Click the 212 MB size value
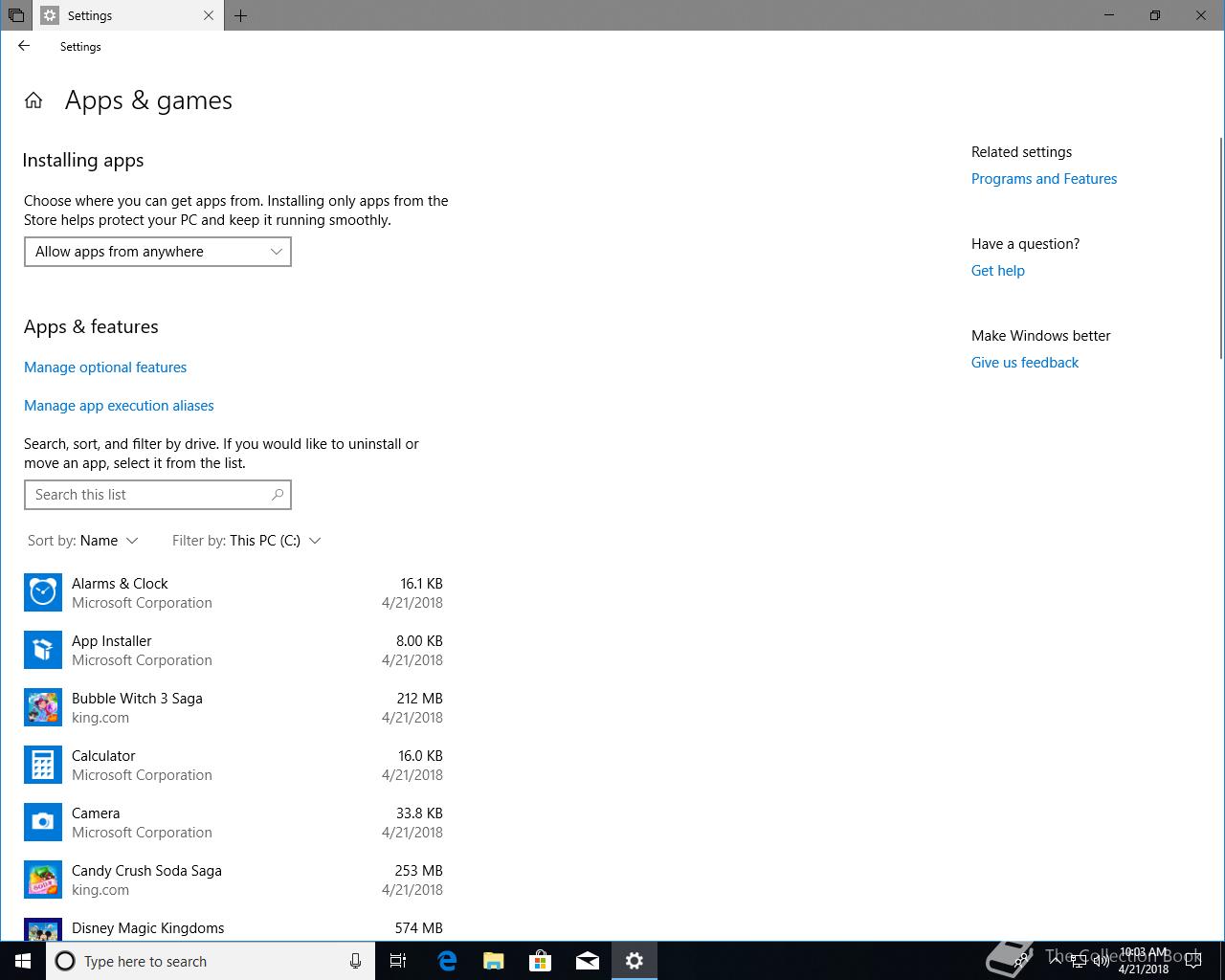The width and height of the screenshot is (1225, 980). 419,699
